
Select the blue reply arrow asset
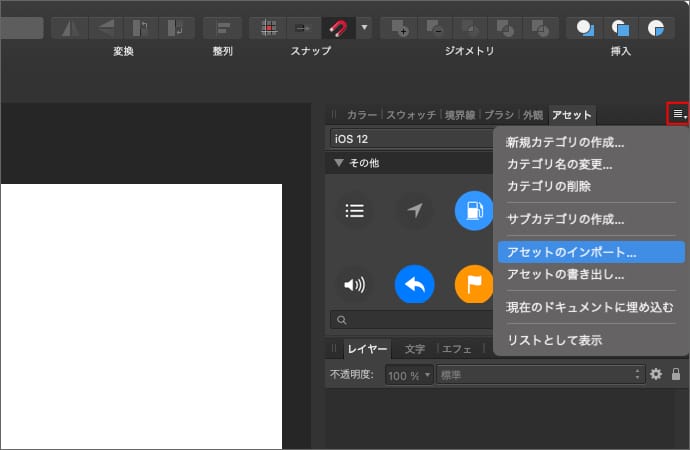tap(414, 285)
